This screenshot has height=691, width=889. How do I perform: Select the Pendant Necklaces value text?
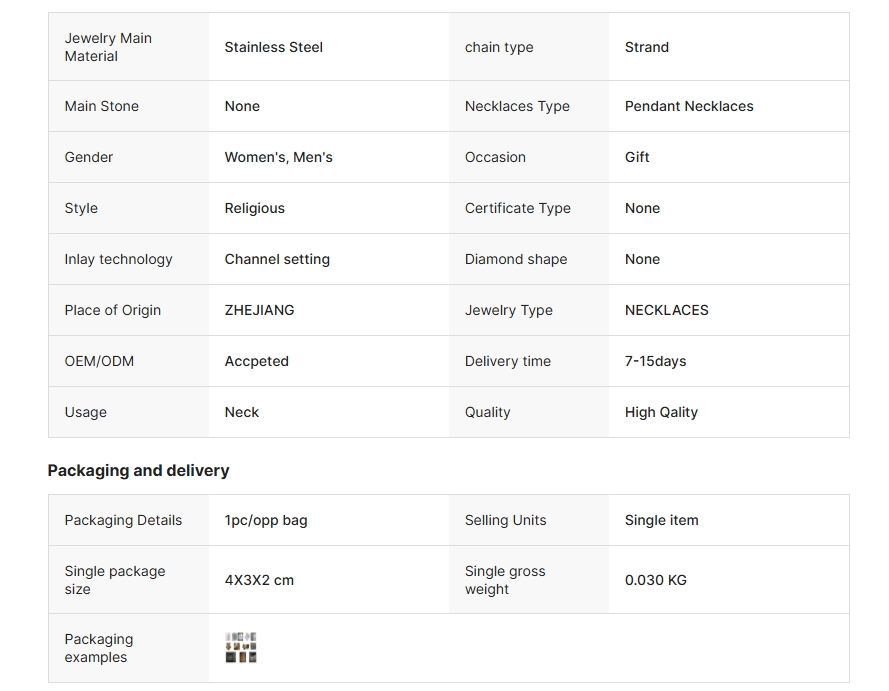click(x=689, y=106)
